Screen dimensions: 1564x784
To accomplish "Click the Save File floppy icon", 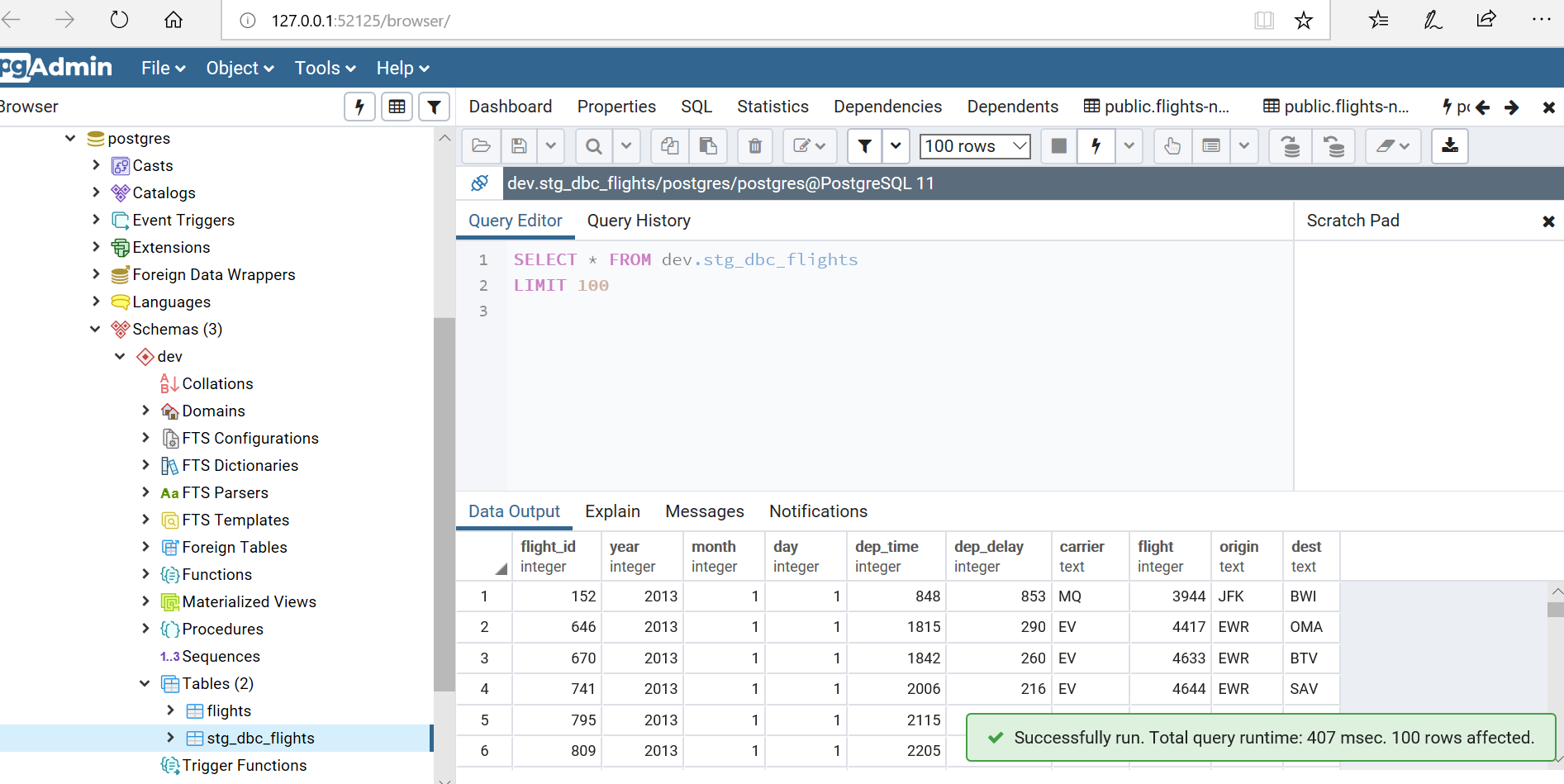I will pyautogui.click(x=519, y=146).
